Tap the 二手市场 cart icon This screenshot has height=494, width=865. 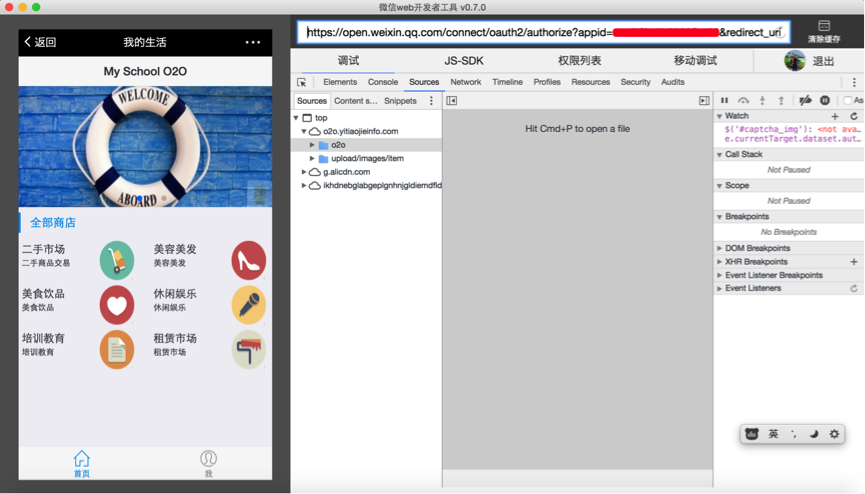point(117,260)
